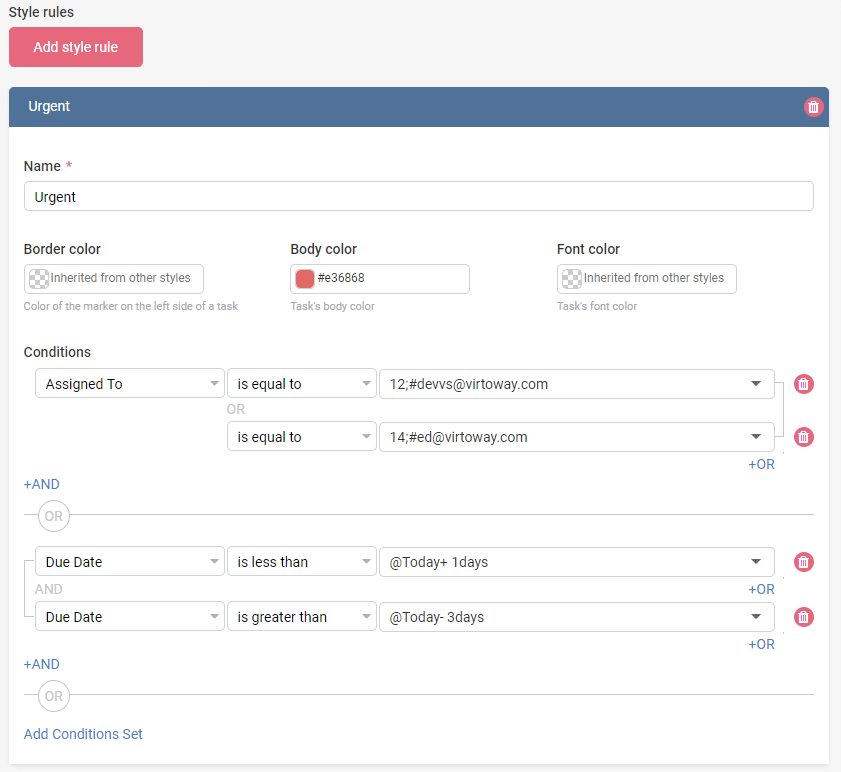The image size is (841, 772).
Task: Open the Border color picker field
Action: click(x=114, y=278)
